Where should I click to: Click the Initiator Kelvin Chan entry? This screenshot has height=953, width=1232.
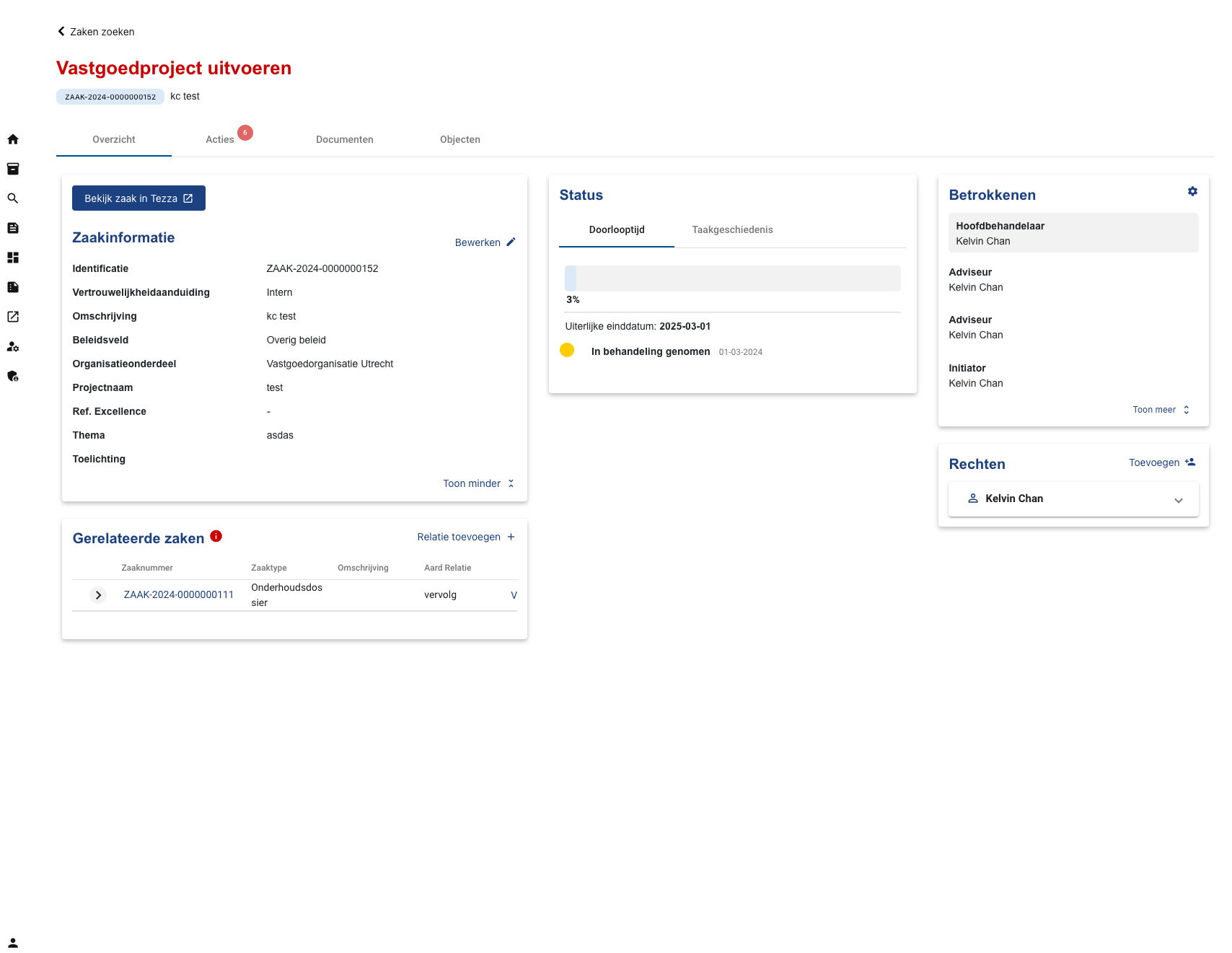(976, 376)
